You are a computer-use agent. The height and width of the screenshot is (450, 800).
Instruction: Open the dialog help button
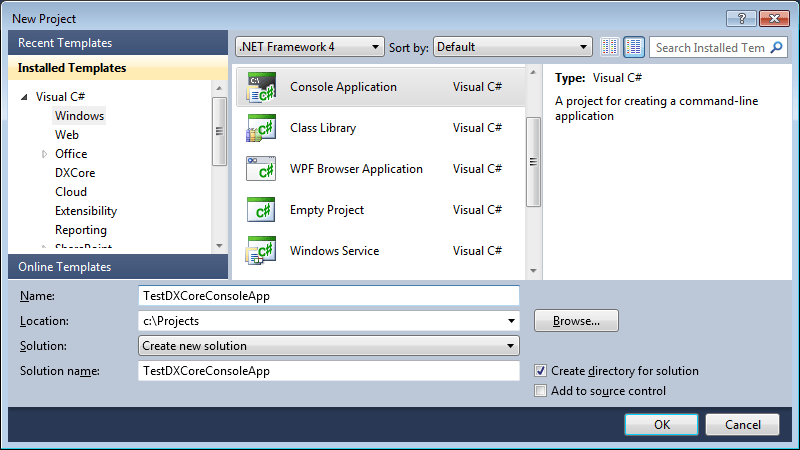(x=742, y=18)
